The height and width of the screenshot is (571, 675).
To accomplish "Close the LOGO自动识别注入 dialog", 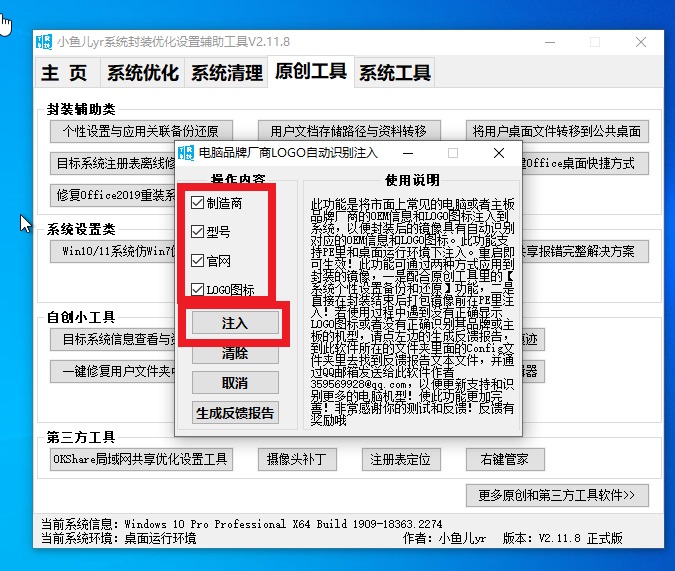I will click(x=499, y=153).
